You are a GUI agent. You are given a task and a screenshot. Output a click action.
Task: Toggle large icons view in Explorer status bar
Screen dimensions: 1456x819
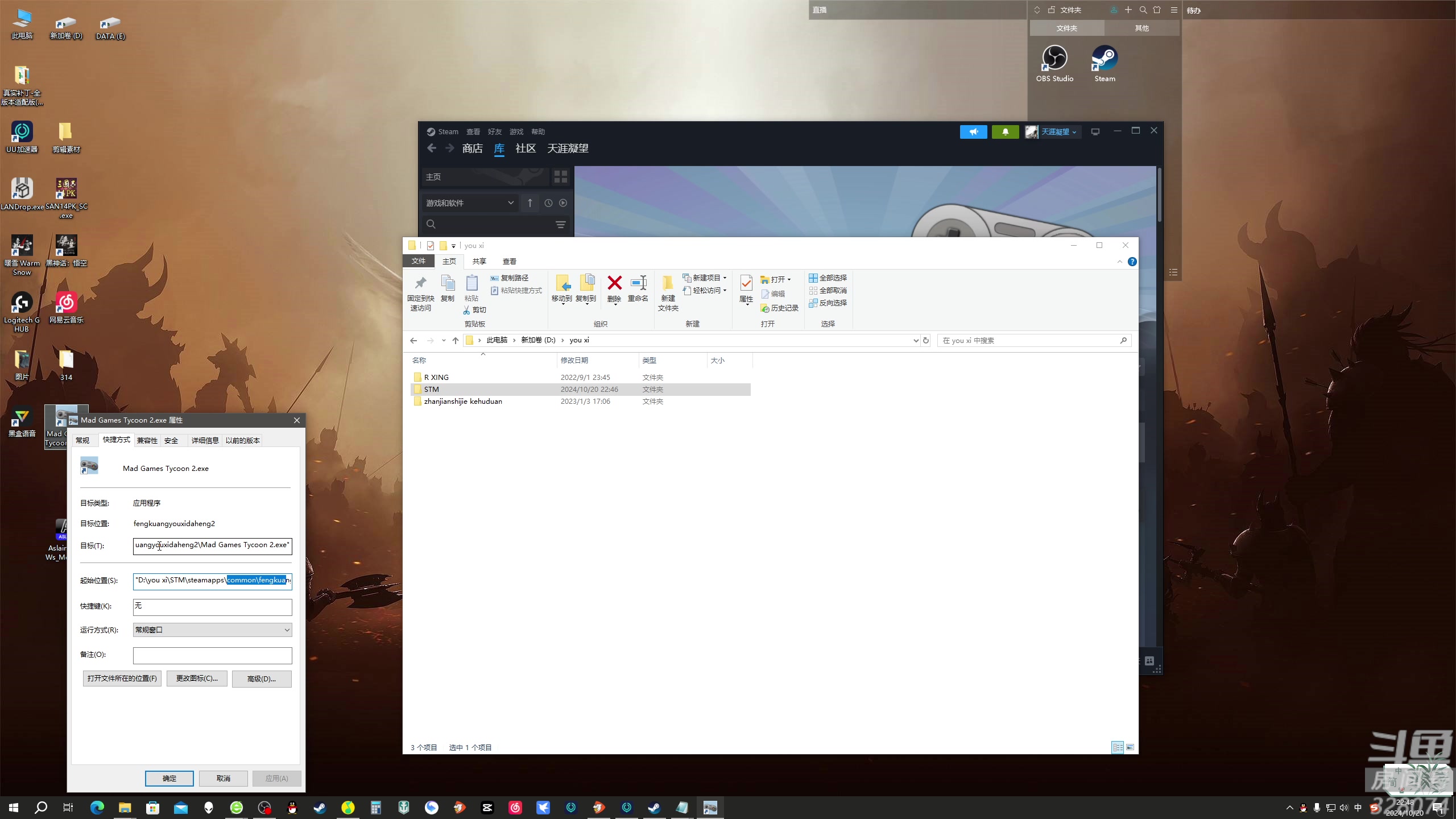click(x=1130, y=747)
